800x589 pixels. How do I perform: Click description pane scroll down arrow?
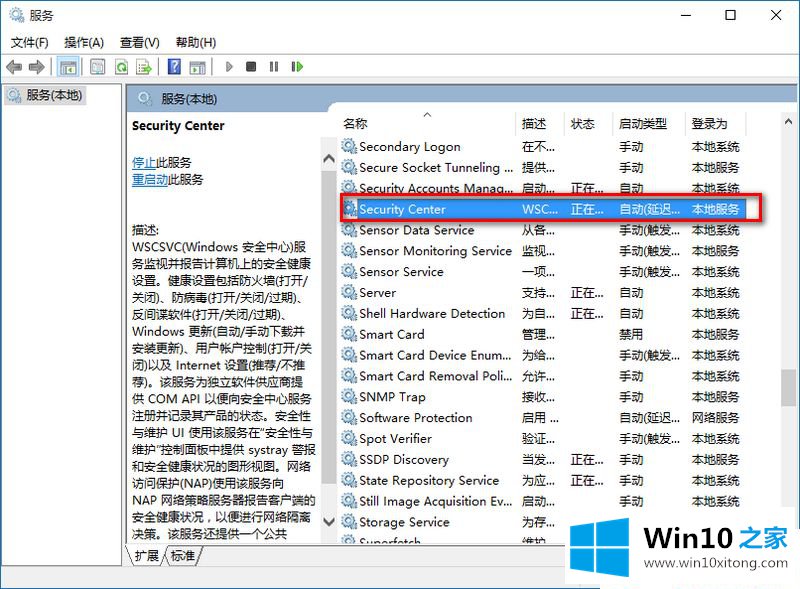pos(329,522)
